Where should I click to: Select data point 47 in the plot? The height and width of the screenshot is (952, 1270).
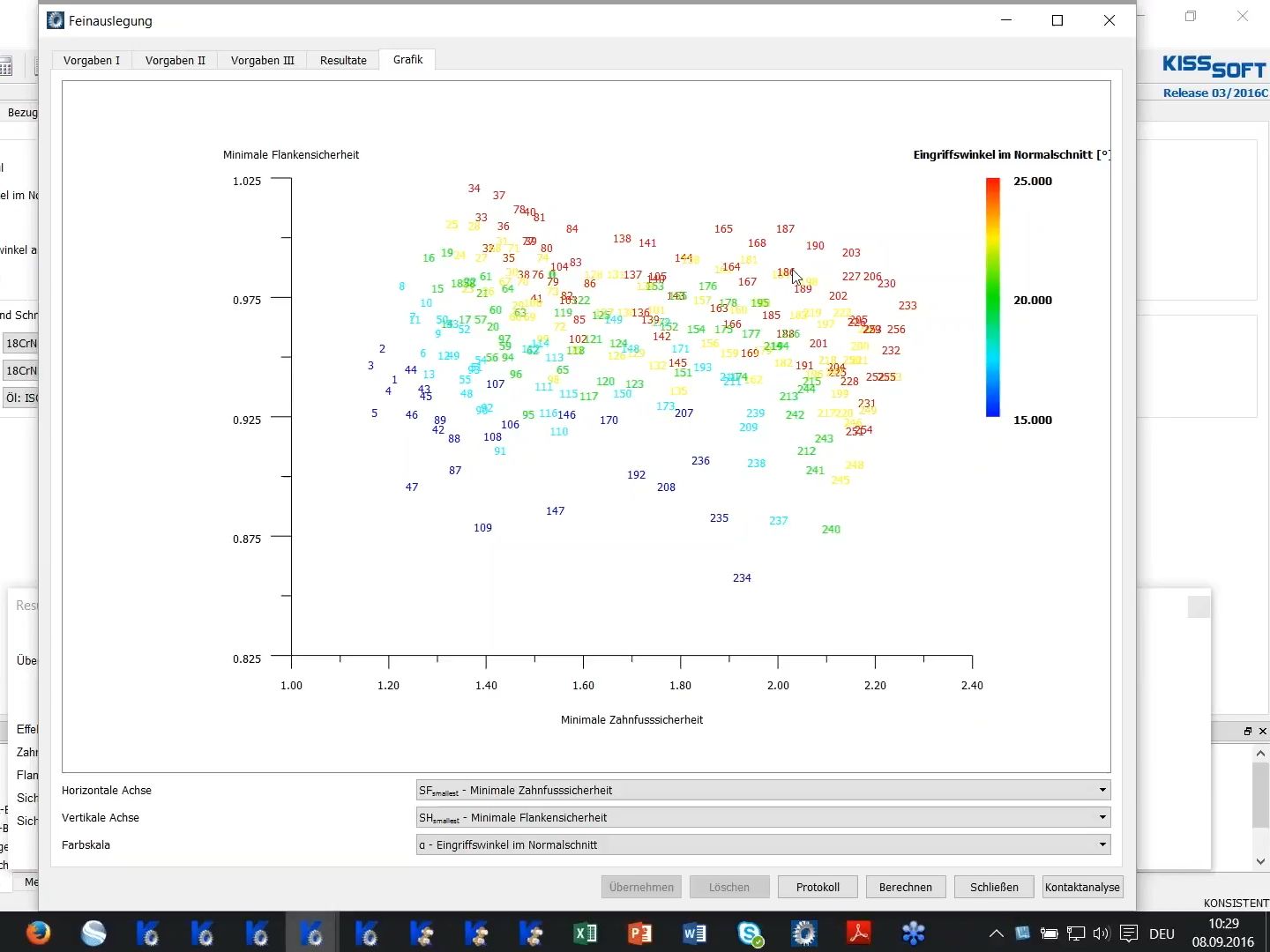(x=412, y=487)
